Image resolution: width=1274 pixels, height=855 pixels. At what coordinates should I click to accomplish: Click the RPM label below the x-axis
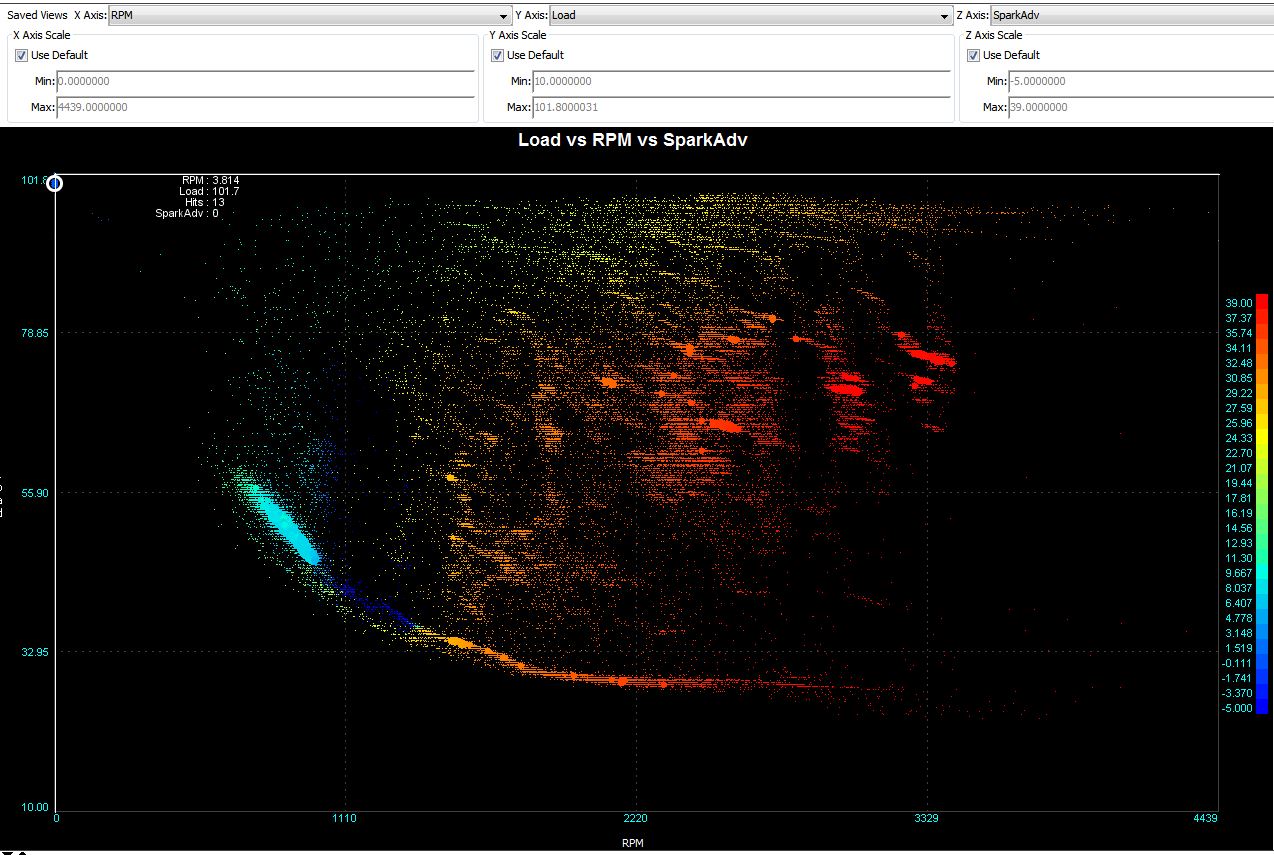(632, 843)
